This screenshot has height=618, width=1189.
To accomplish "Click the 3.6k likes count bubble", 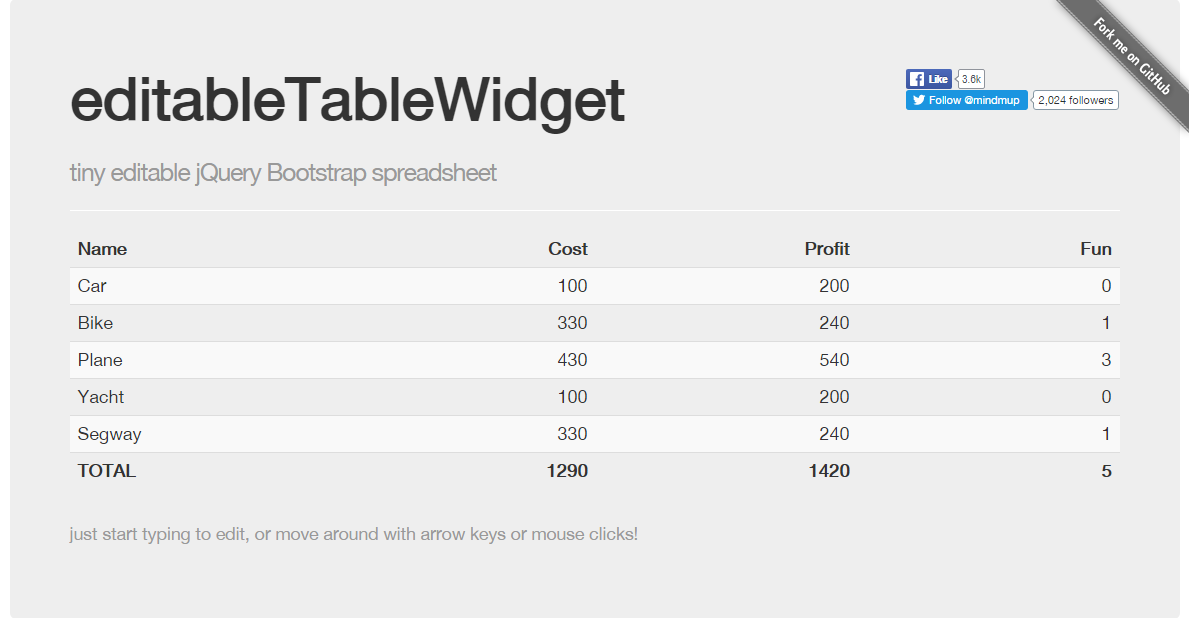I will click(x=971, y=79).
